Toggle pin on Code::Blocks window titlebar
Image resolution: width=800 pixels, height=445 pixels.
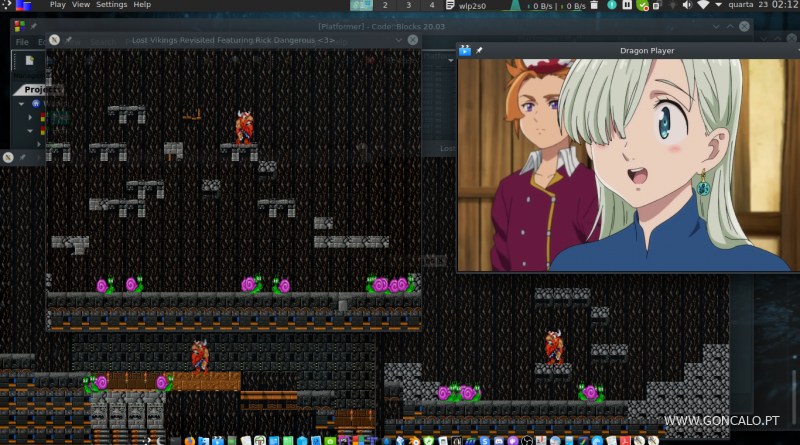pyautogui.click(x=33, y=25)
